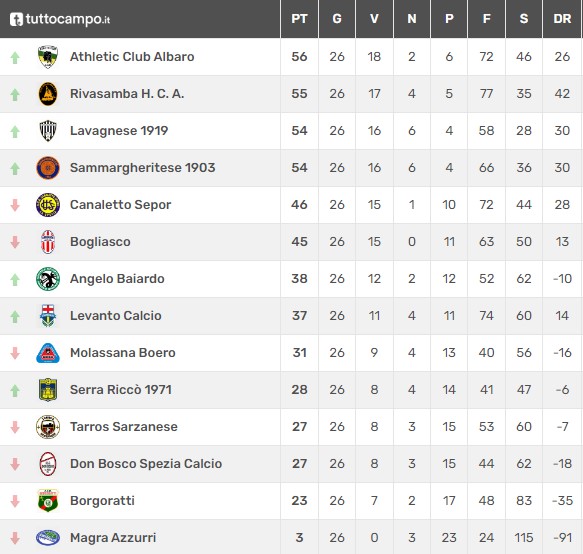Click Bogliasco red striped crest

pyautogui.click(x=48, y=242)
